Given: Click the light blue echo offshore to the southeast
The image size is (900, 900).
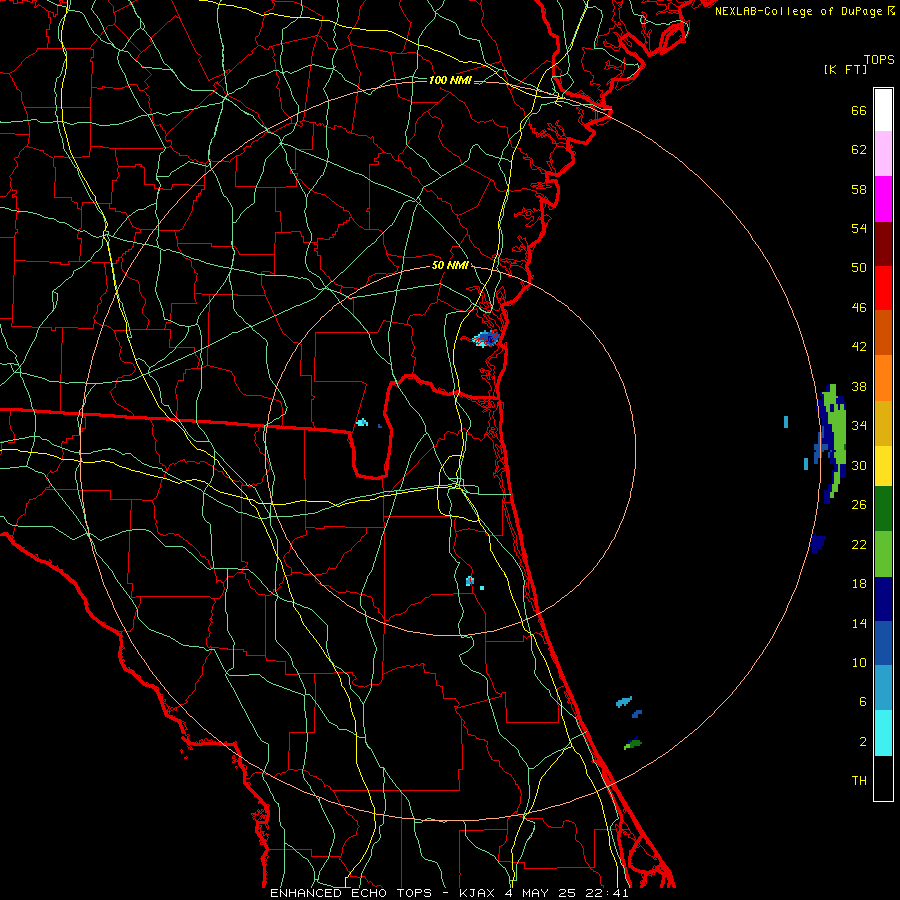Looking at the screenshot, I should (x=624, y=701).
